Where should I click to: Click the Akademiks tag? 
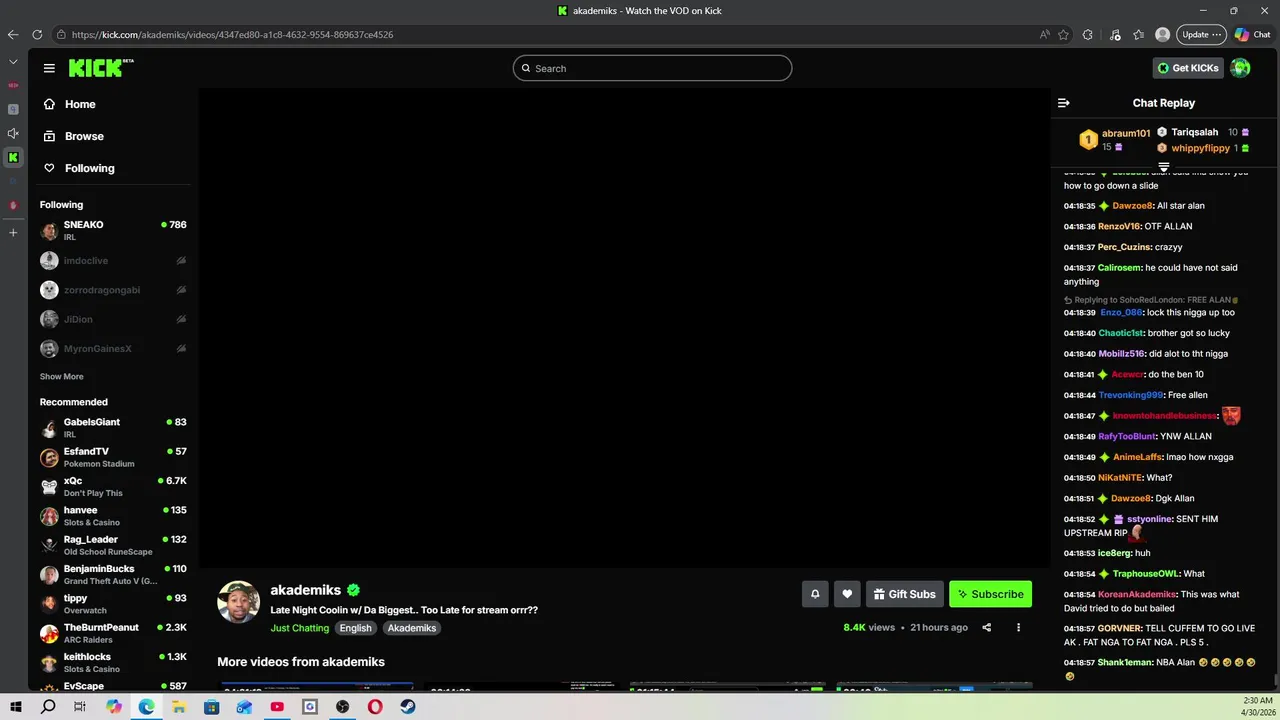pos(412,628)
